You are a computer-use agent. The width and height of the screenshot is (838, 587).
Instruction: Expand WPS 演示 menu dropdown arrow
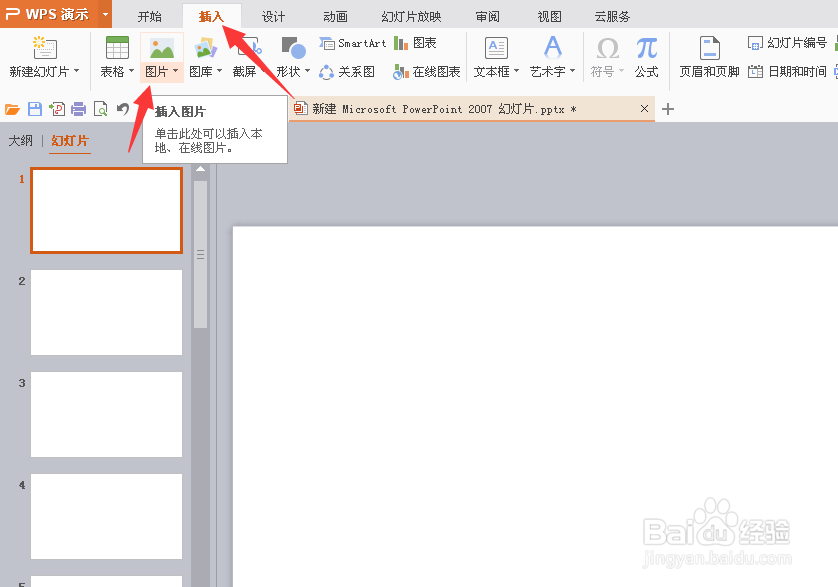click(x=105, y=14)
